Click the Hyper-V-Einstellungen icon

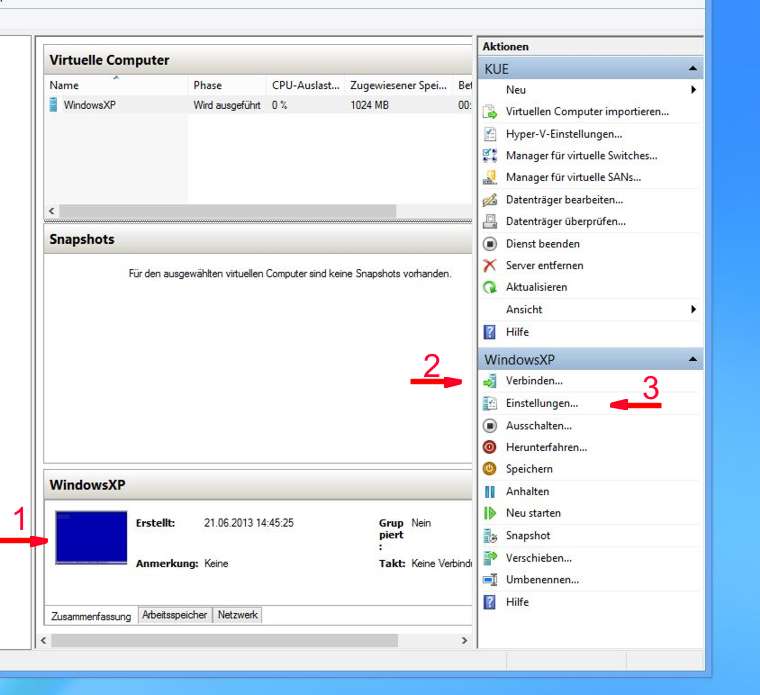click(x=490, y=134)
